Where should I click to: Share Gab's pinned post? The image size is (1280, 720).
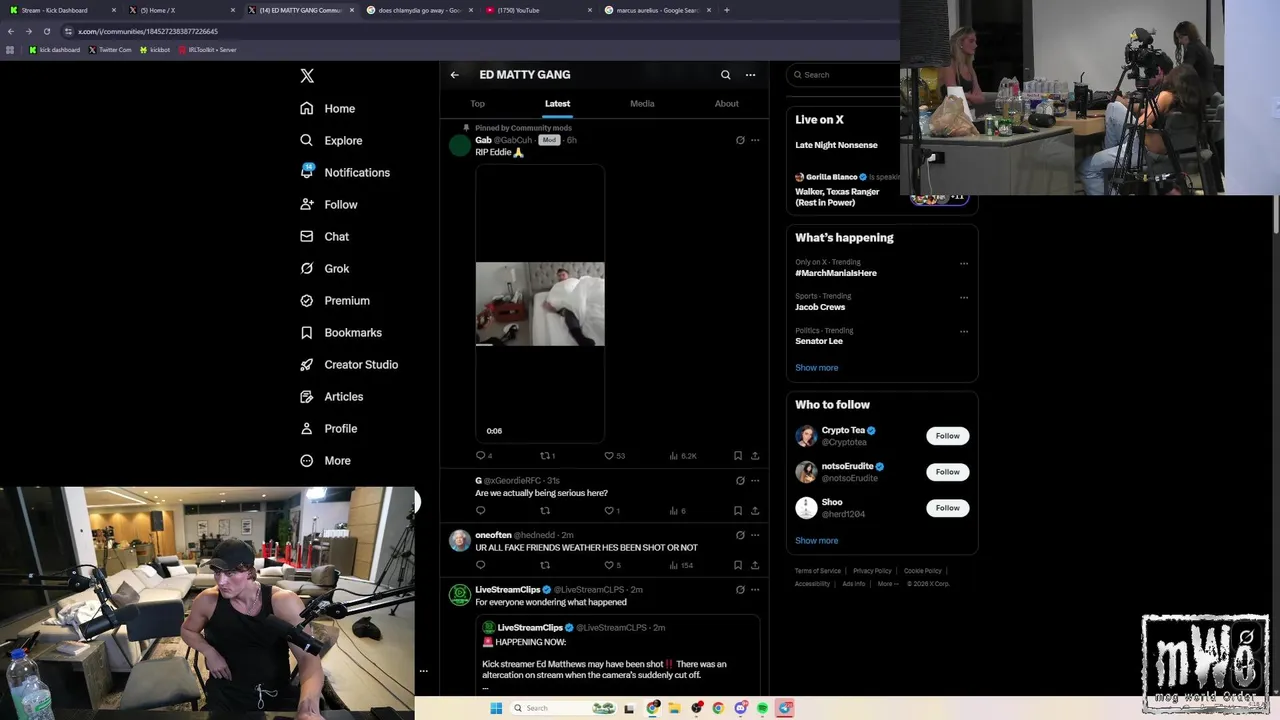click(755, 456)
